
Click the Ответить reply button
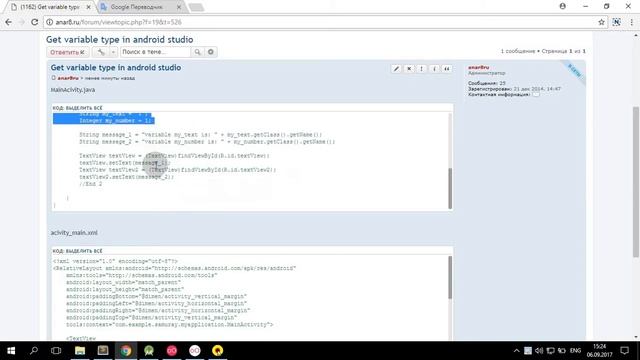(67, 52)
